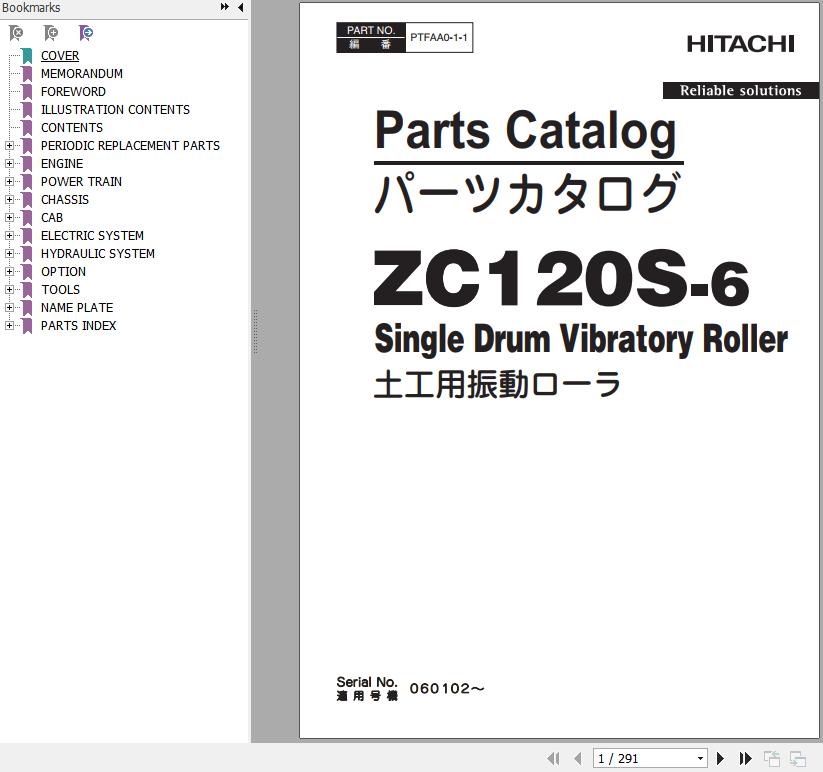Image resolution: width=823 pixels, height=772 pixels.
Task: Select the POWER TRAIN bookmark text
Action: click(81, 182)
